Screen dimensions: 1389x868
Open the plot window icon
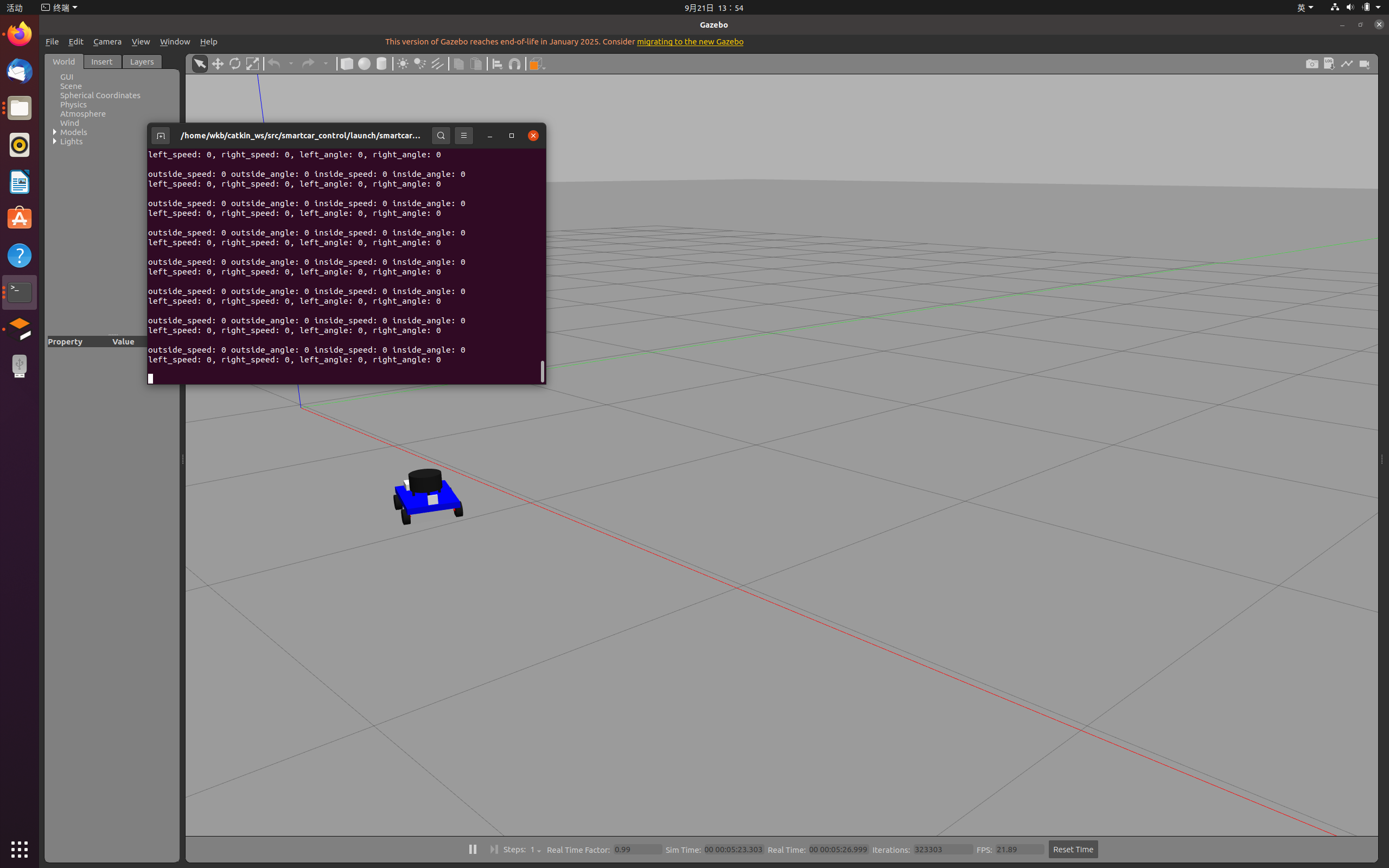[x=1347, y=63]
